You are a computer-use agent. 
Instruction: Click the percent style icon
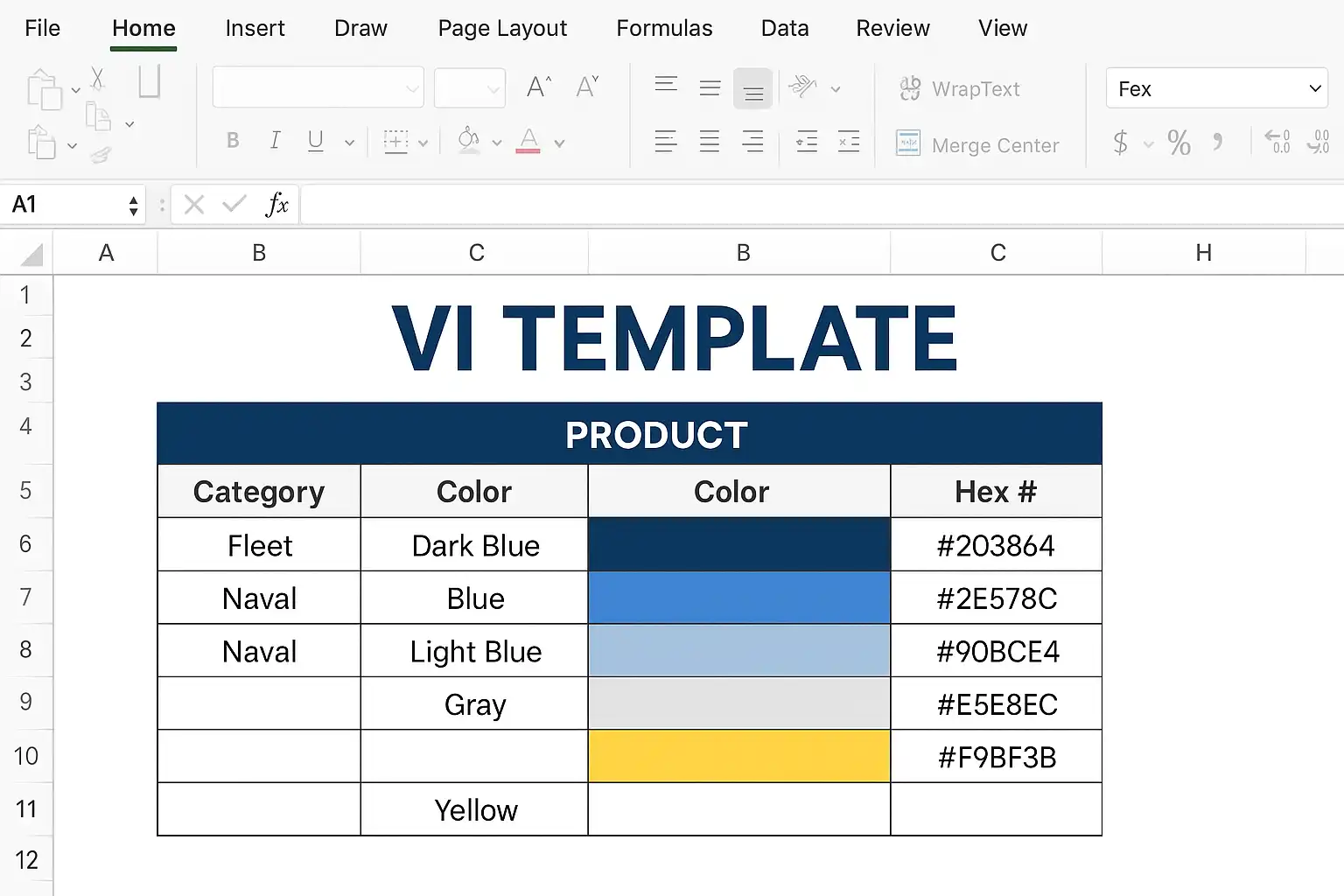1179,143
